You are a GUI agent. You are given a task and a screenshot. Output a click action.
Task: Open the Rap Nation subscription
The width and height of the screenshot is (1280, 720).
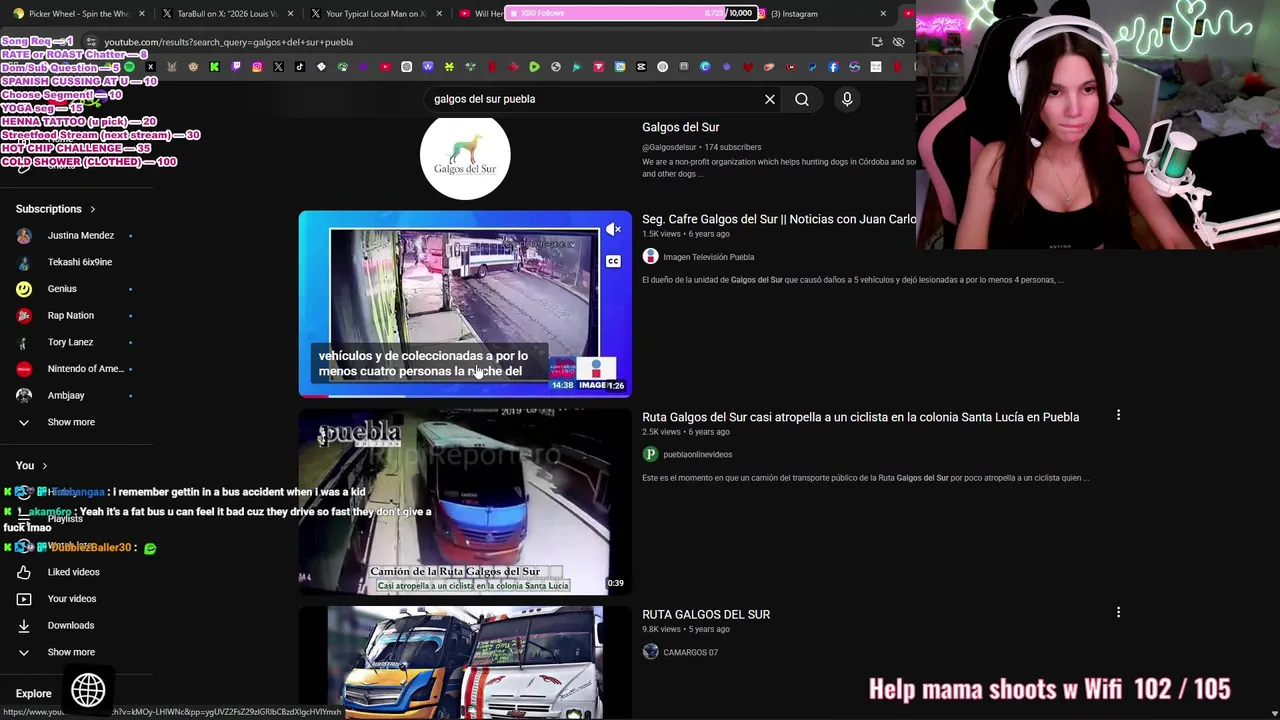71,315
